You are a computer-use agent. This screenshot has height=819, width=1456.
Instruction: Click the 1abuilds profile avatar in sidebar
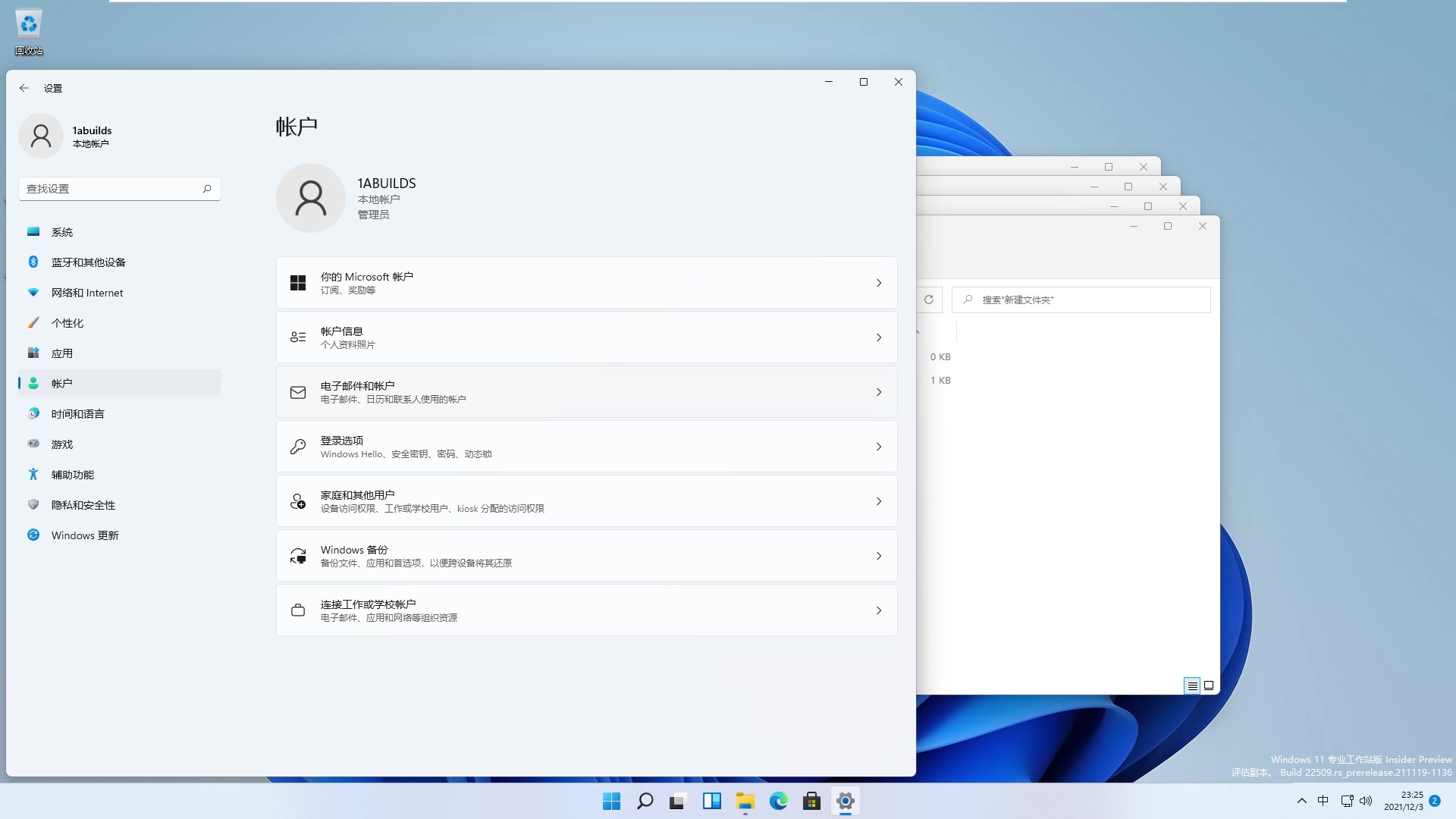[41, 136]
